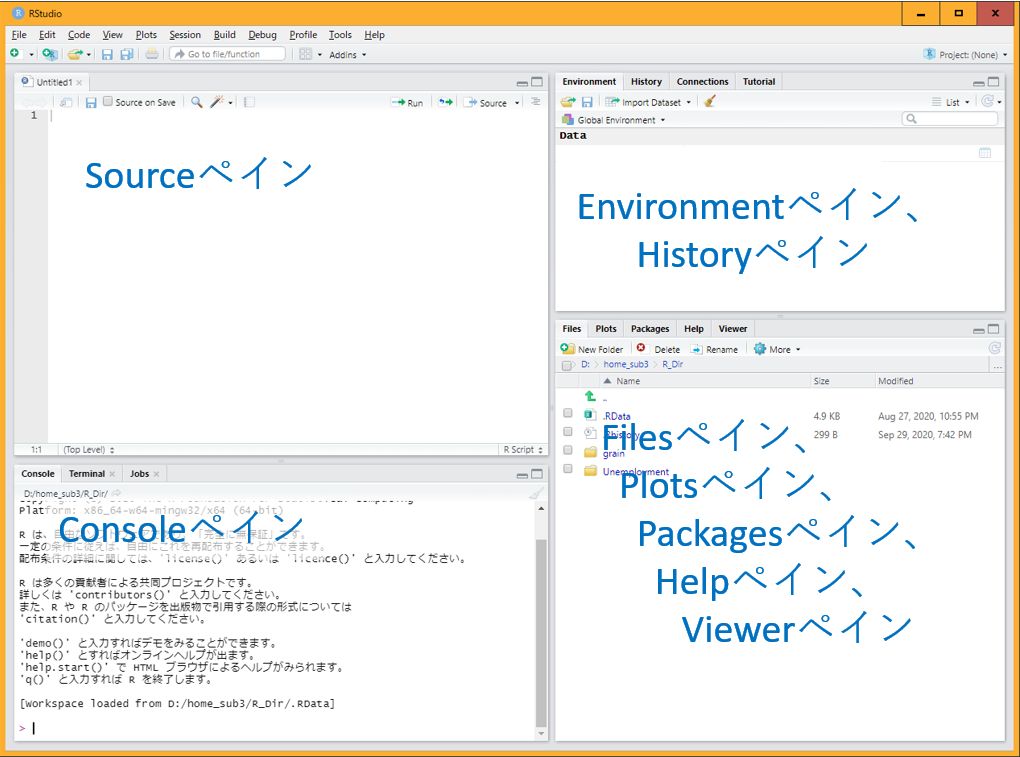The height and width of the screenshot is (757, 1020).
Task: Close the Untitled1 tab
Action: tap(79, 83)
